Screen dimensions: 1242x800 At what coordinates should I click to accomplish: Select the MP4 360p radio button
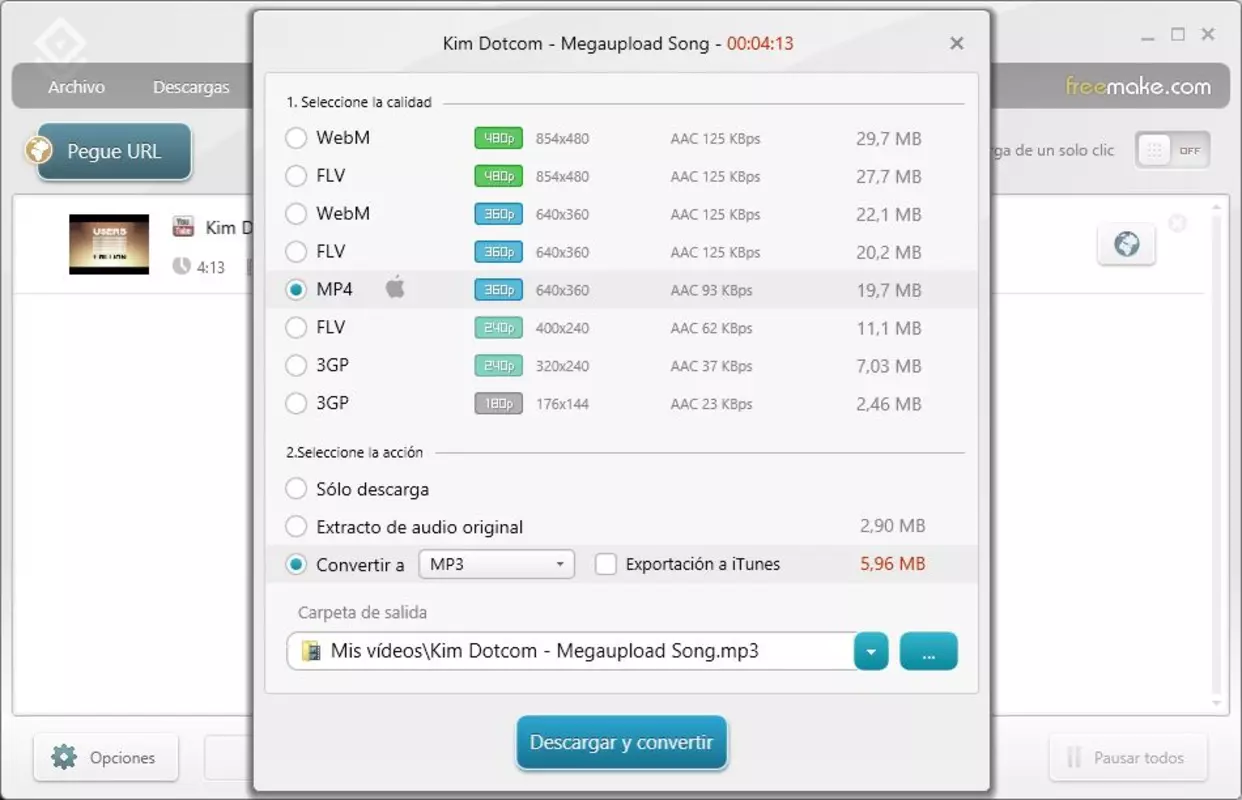coord(296,290)
